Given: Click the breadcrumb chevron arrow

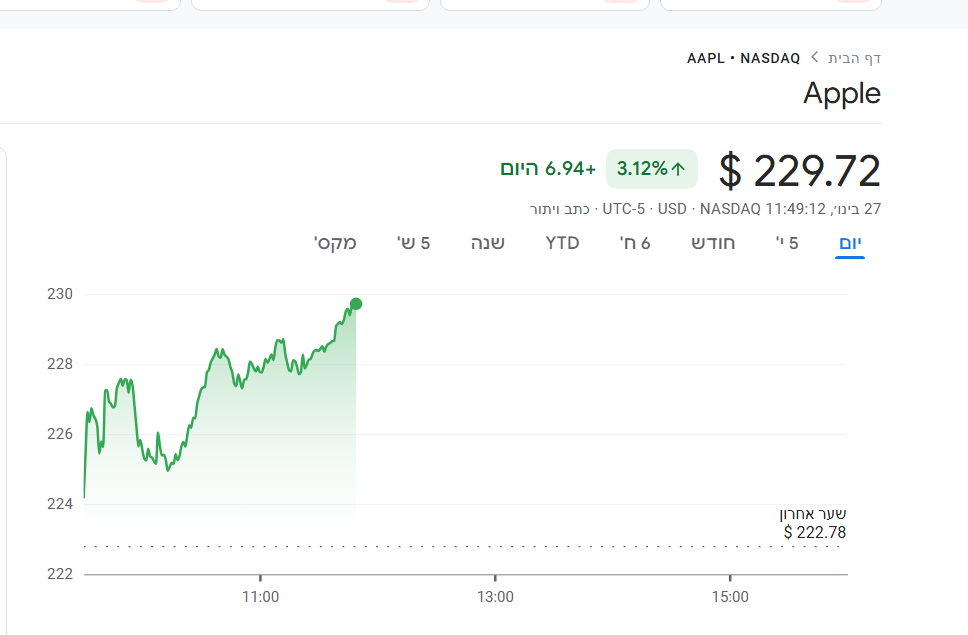Looking at the screenshot, I should (x=815, y=58).
